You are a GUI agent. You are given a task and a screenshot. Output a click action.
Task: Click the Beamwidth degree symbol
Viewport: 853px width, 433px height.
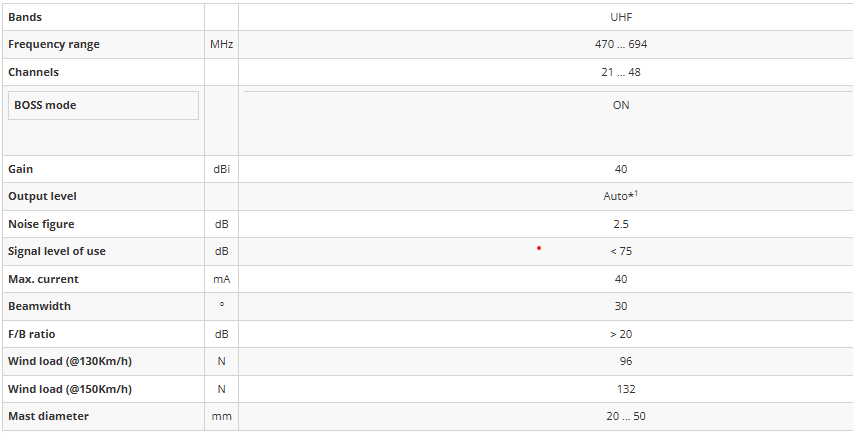(x=221, y=305)
